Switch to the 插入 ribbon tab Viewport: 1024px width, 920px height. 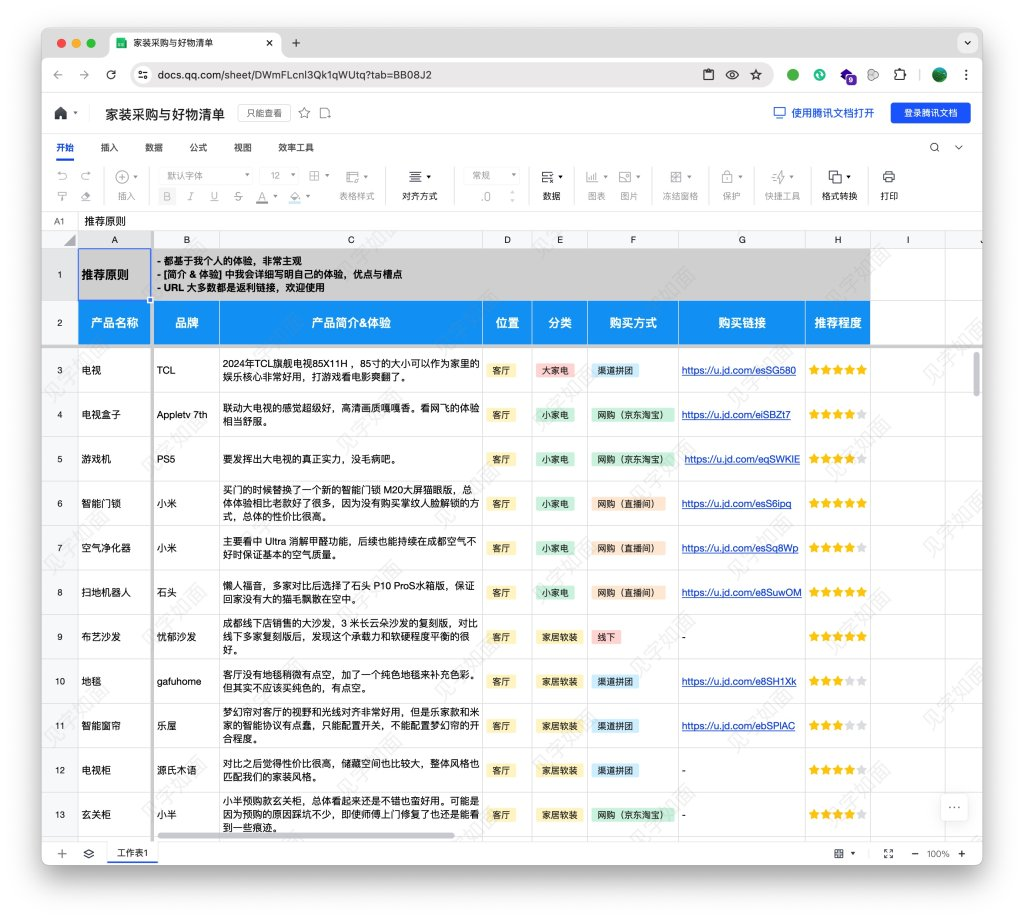(x=109, y=148)
